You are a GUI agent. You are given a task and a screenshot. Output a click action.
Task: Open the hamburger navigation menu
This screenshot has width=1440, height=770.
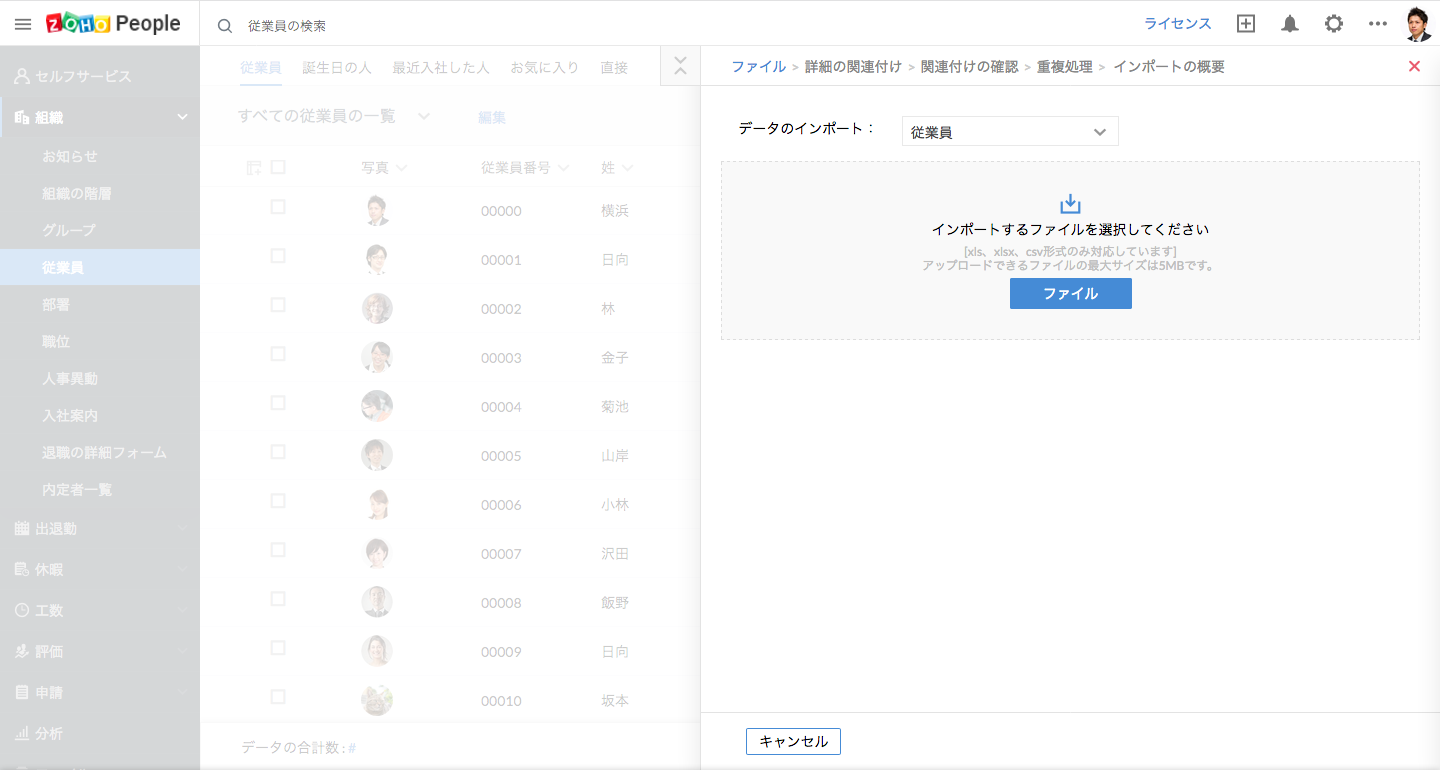23,24
